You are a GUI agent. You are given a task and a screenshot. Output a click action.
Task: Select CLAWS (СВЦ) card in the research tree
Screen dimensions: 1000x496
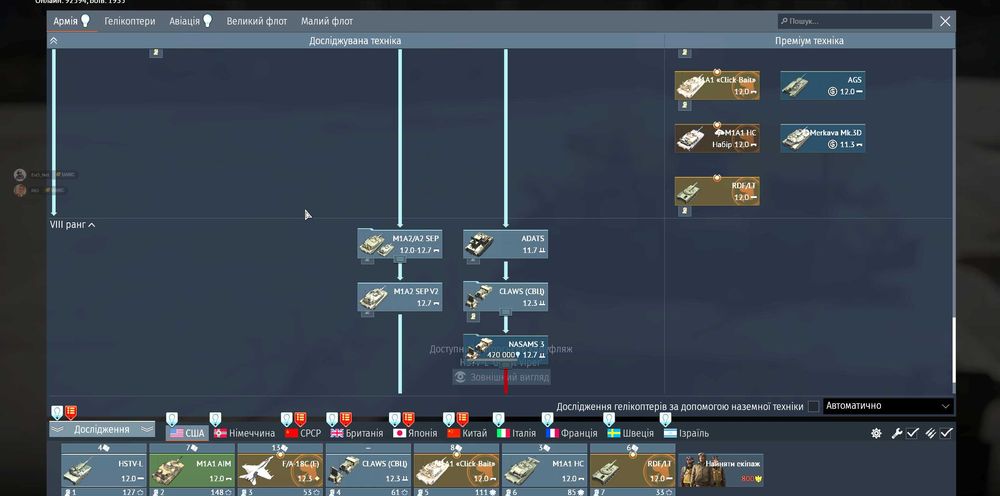(506, 297)
